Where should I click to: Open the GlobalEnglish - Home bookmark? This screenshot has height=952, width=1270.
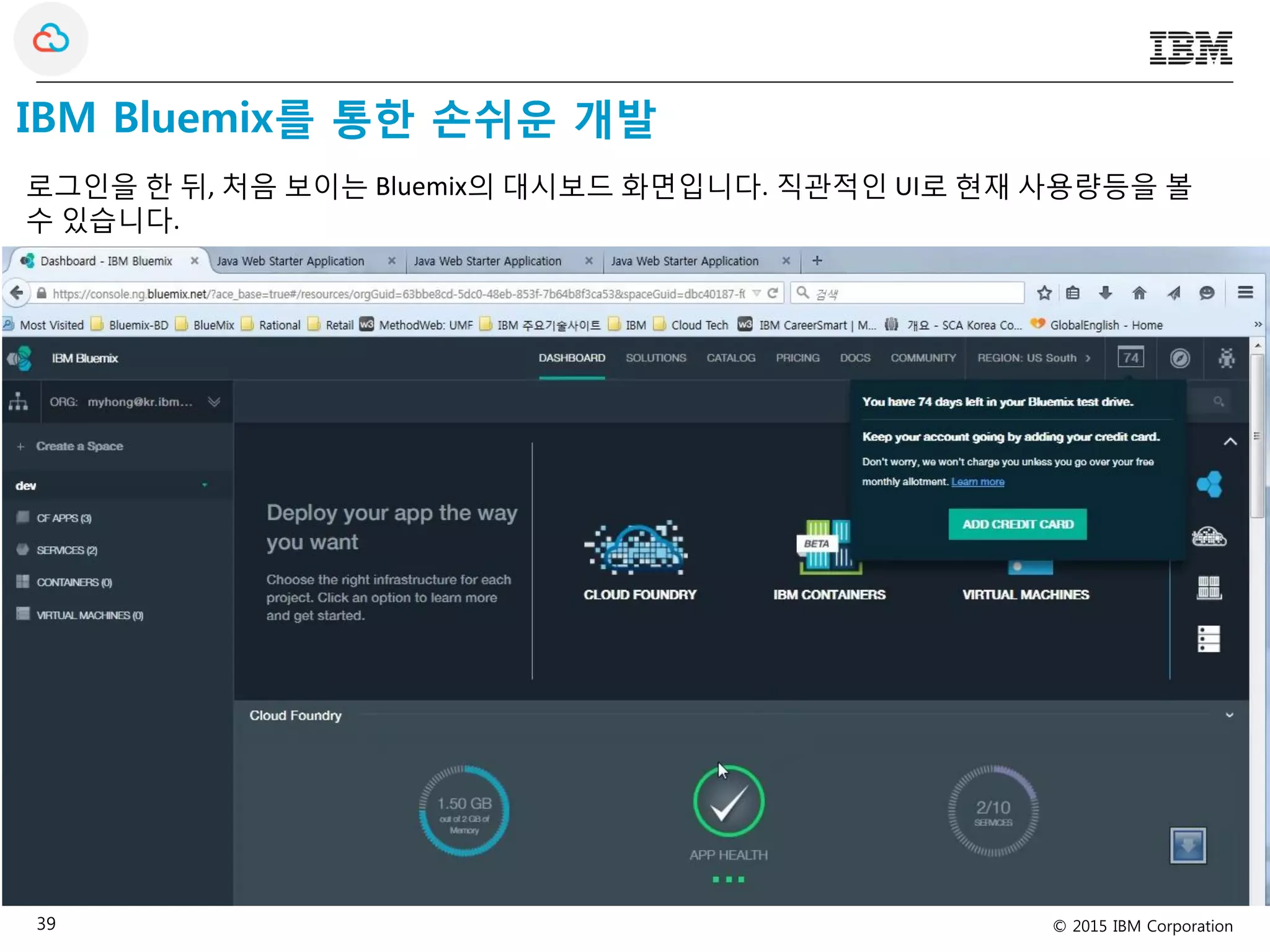click(1096, 325)
